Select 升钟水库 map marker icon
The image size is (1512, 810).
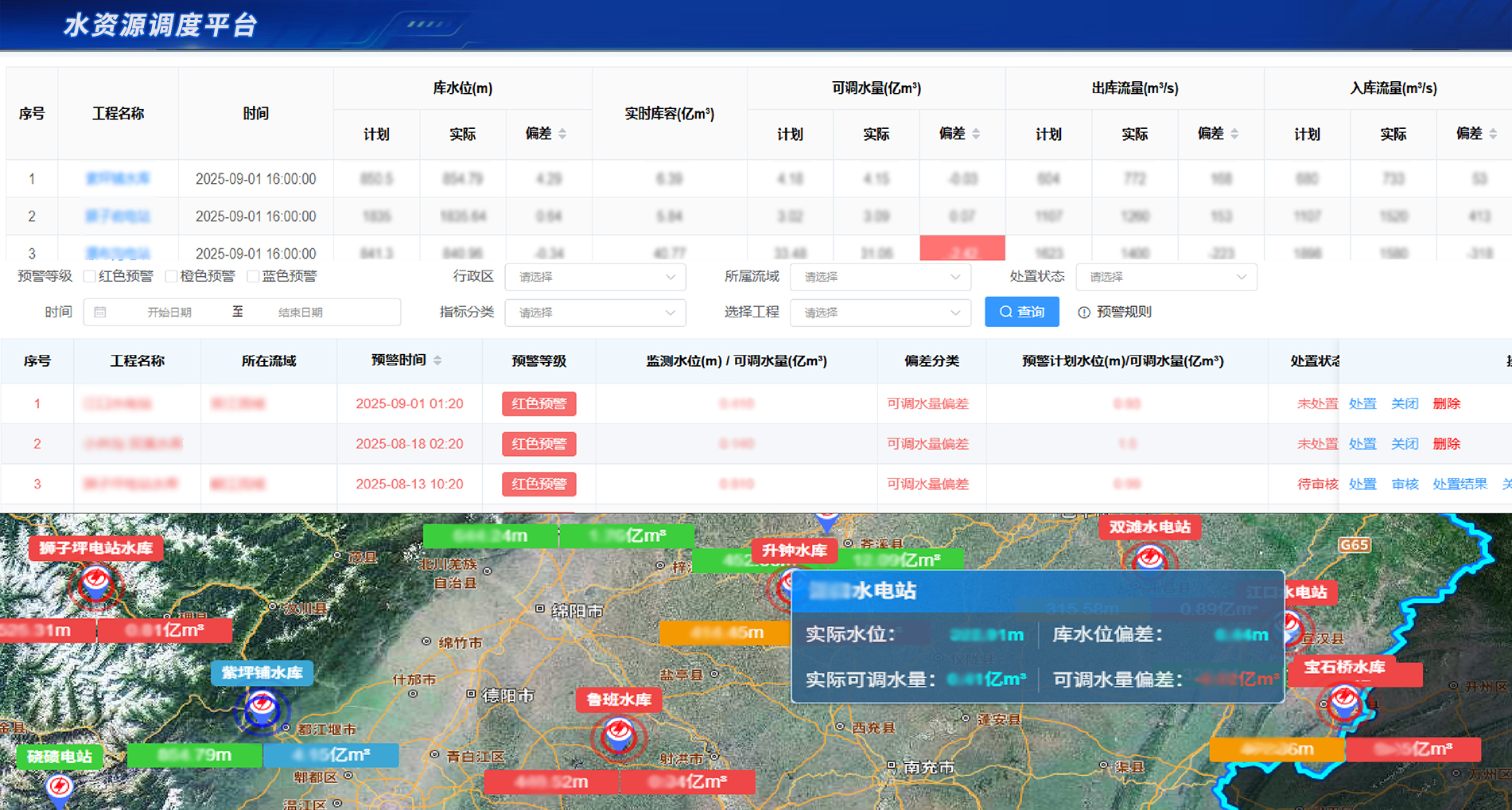781,587
